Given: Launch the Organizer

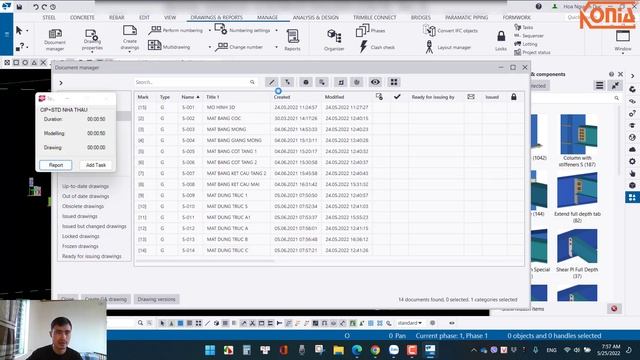Looking at the screenshot, I should pos(334,40).
